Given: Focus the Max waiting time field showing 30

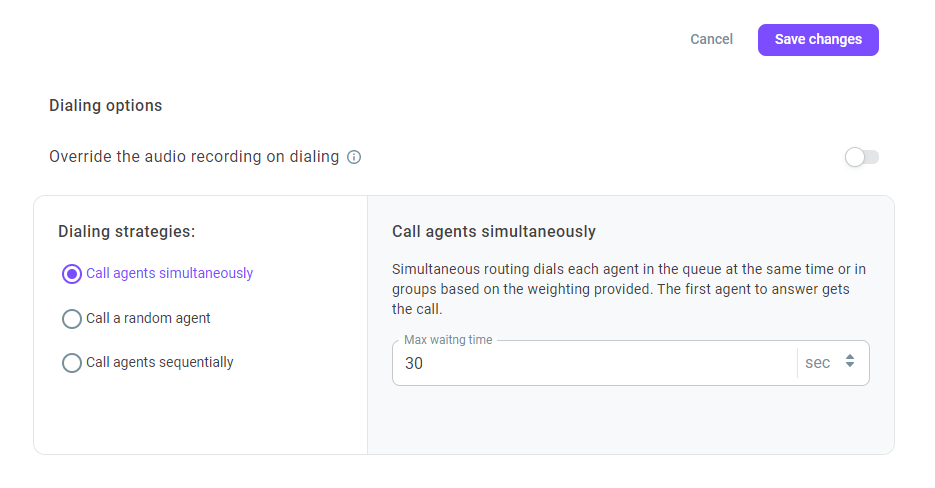Looking at the screenshot, I should point(594,363).
